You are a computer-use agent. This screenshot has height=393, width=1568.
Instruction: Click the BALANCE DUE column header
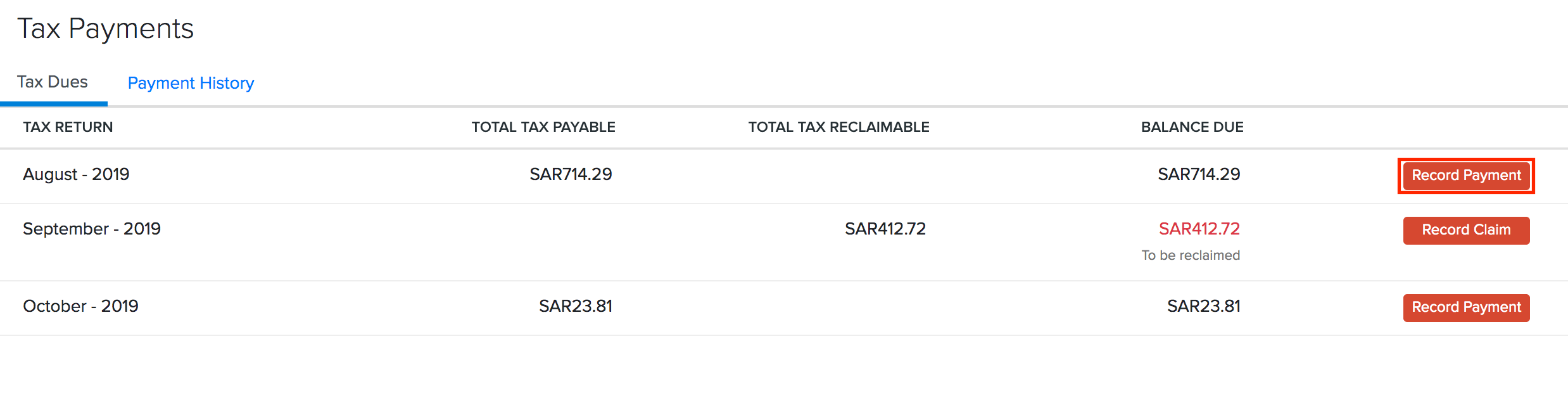[1192, 127]
